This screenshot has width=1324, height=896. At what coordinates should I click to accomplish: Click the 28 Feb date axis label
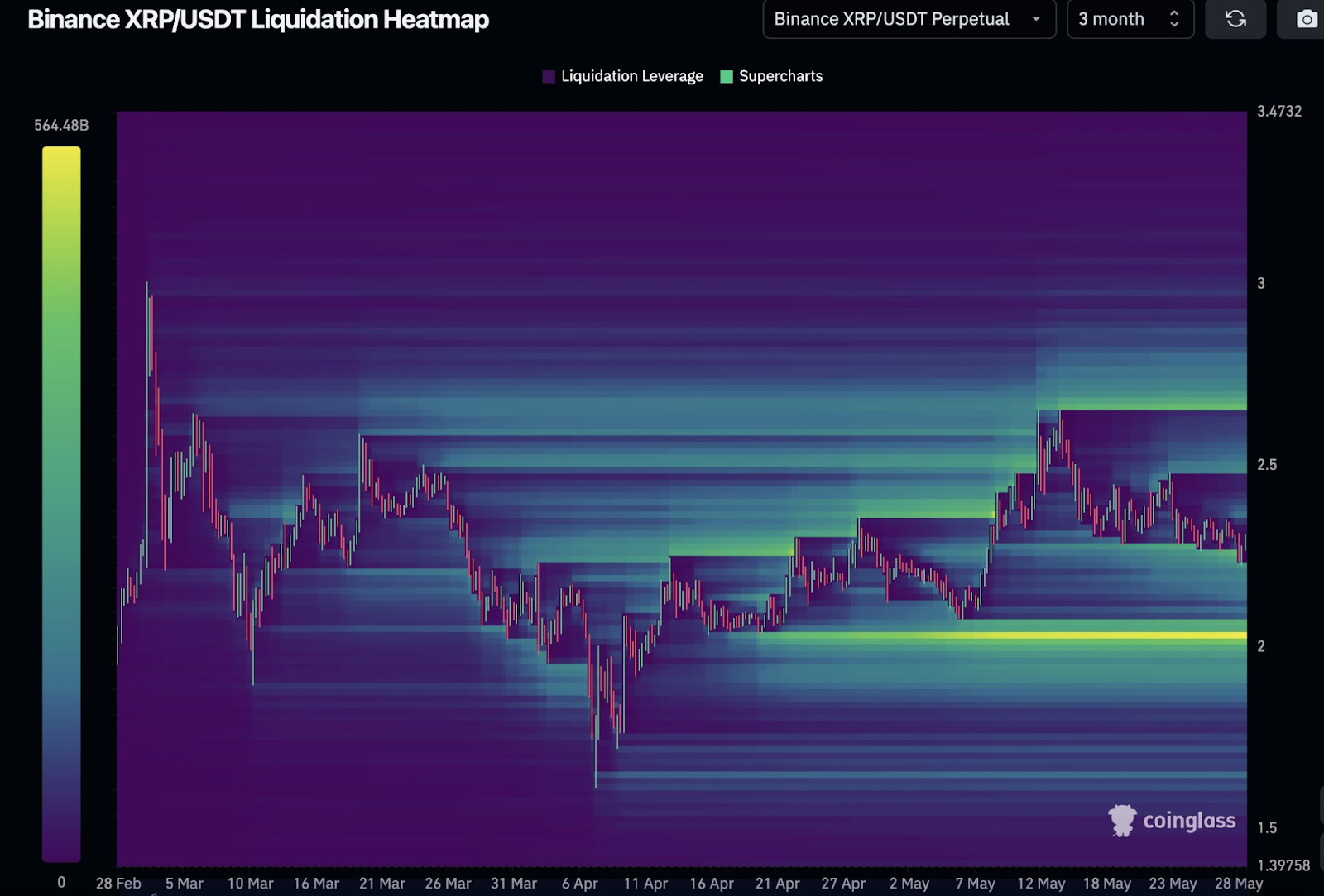118,884
